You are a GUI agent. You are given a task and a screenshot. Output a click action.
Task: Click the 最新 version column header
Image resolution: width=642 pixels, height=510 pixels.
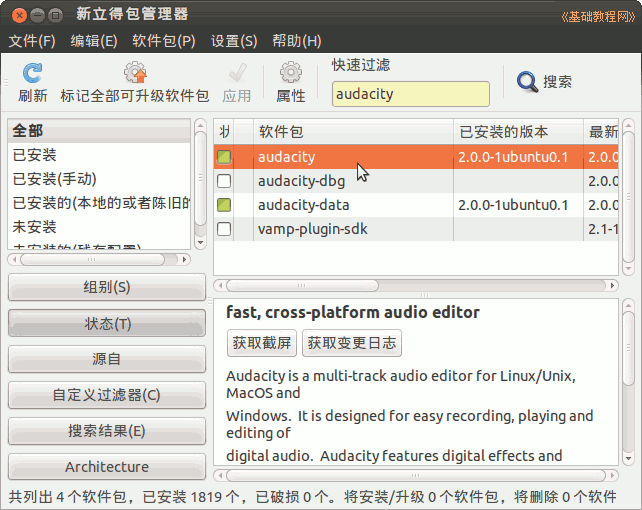coord(601,132)
